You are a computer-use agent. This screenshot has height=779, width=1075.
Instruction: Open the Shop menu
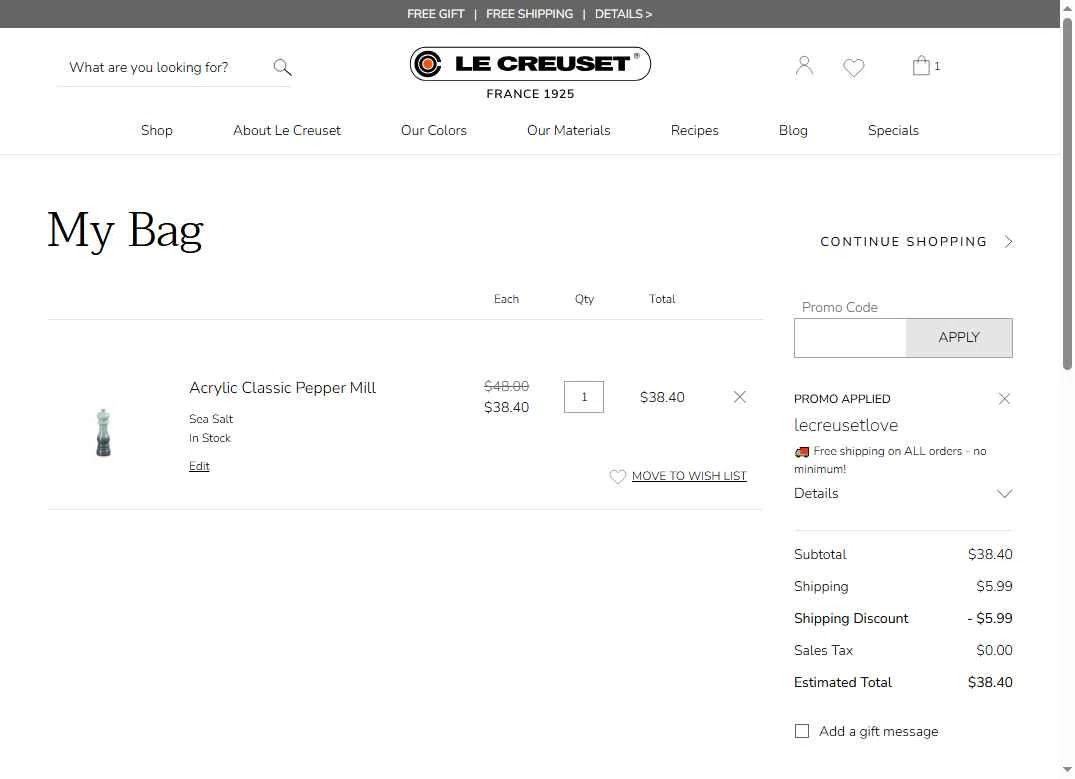pyautogui.click(x=156, y=130)
